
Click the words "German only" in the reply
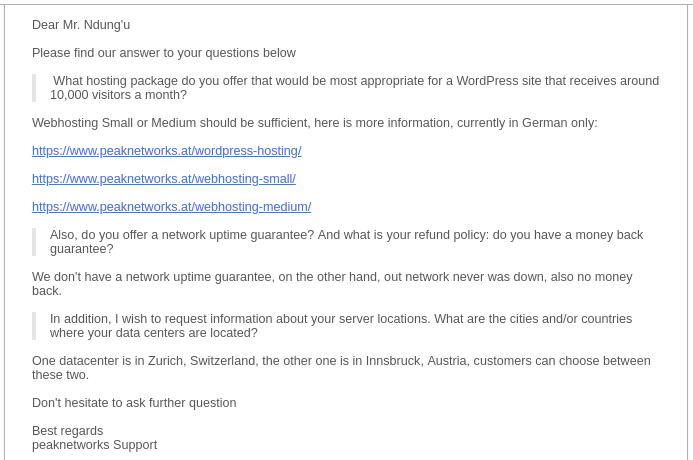click(x=560, y=123)
